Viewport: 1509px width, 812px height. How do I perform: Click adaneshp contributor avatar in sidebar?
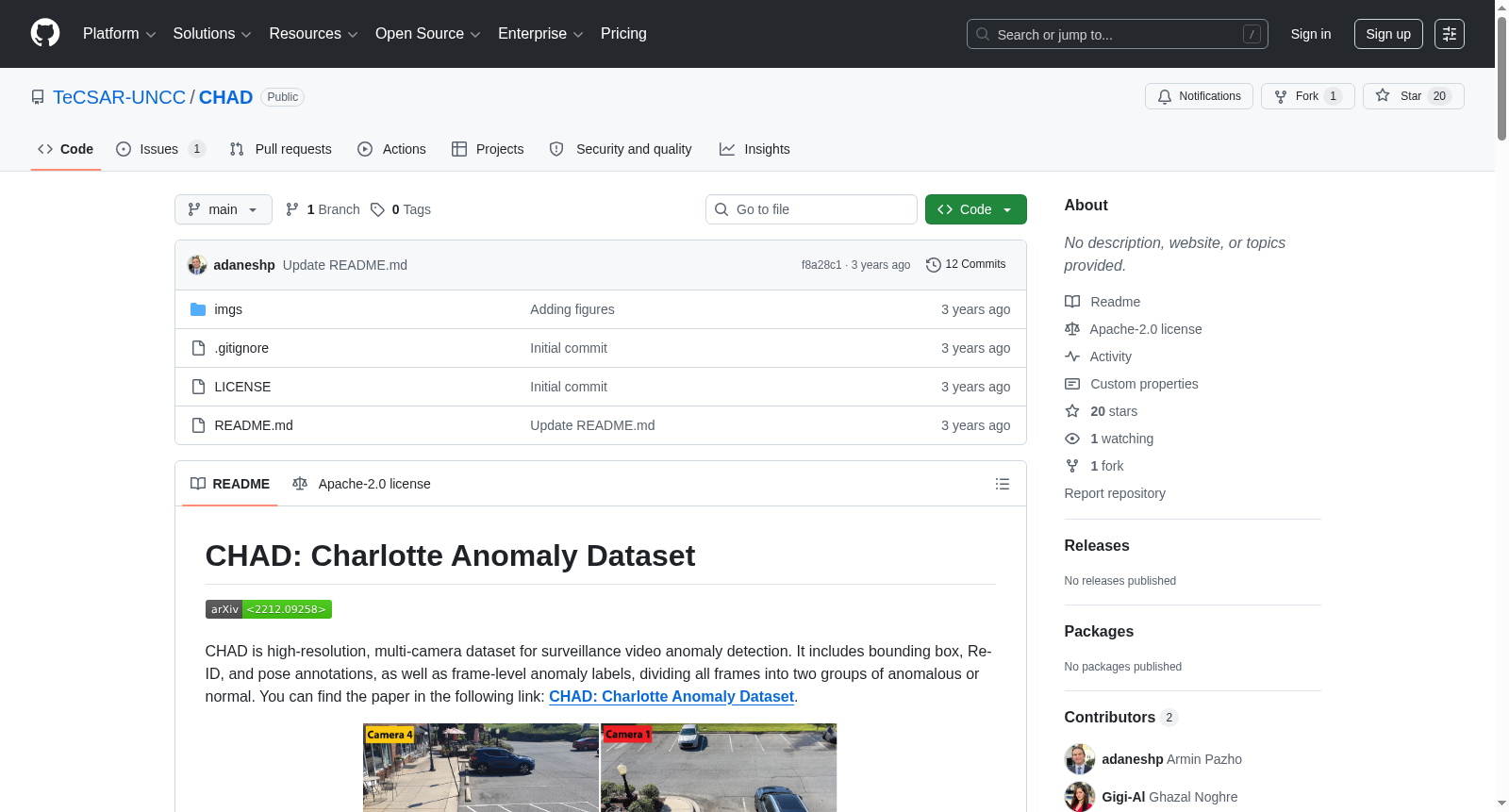coord(1080,759)
